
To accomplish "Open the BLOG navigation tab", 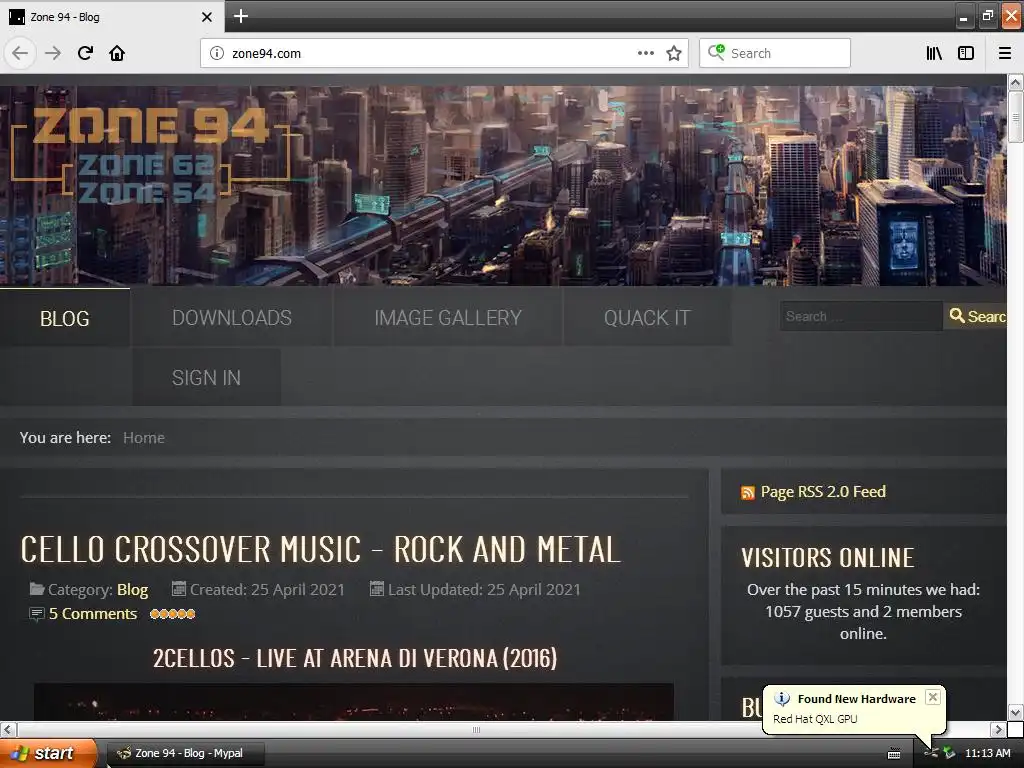I will [65, 318].
